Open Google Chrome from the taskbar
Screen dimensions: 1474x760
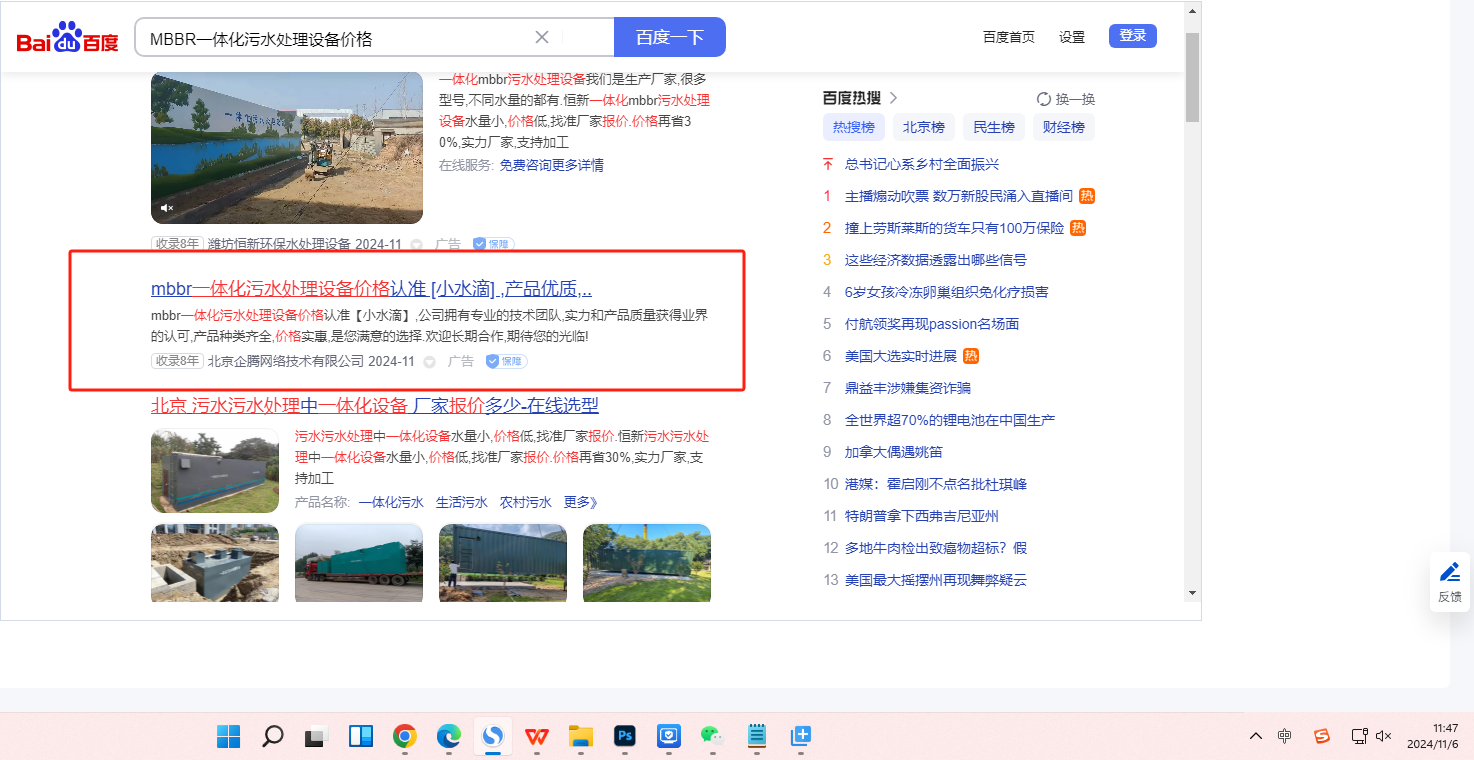click(x=404, y=736)
